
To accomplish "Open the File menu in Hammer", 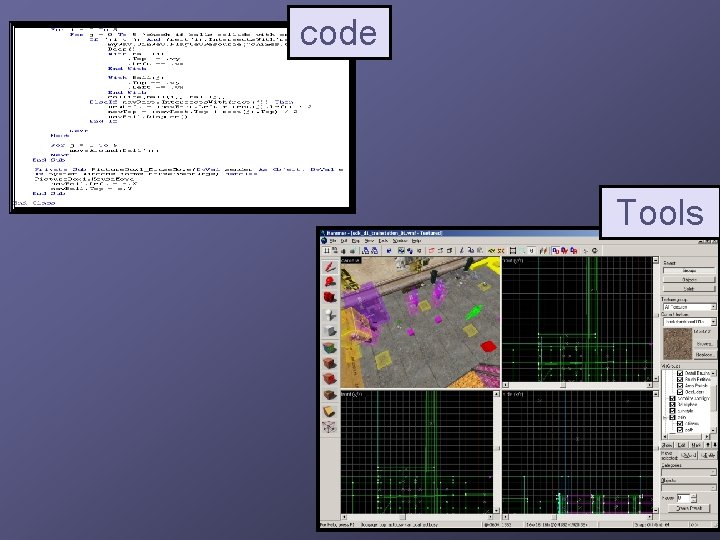I will point(333,241).
